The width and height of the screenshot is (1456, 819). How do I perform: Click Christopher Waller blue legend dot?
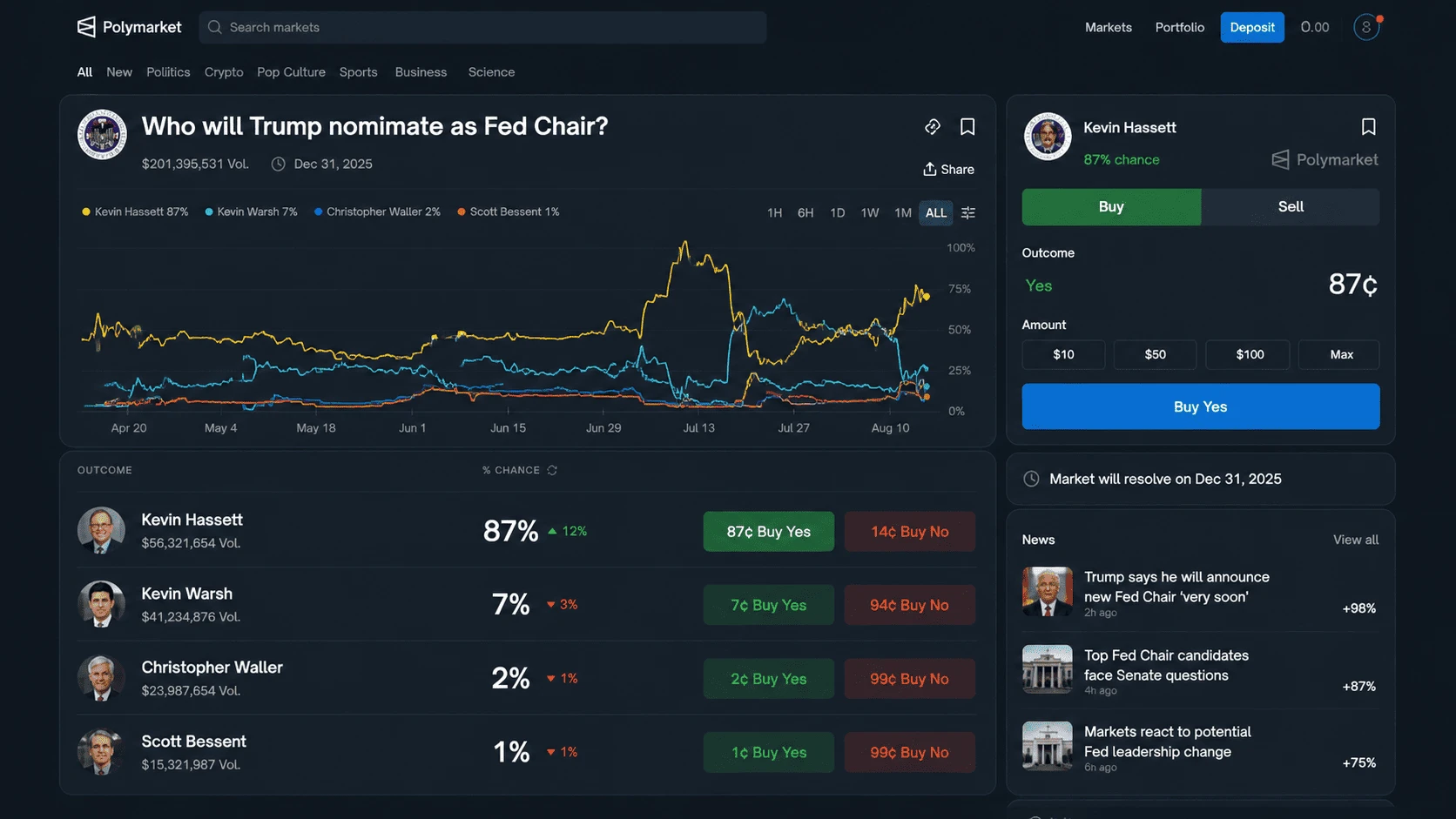tap(319, 211)
